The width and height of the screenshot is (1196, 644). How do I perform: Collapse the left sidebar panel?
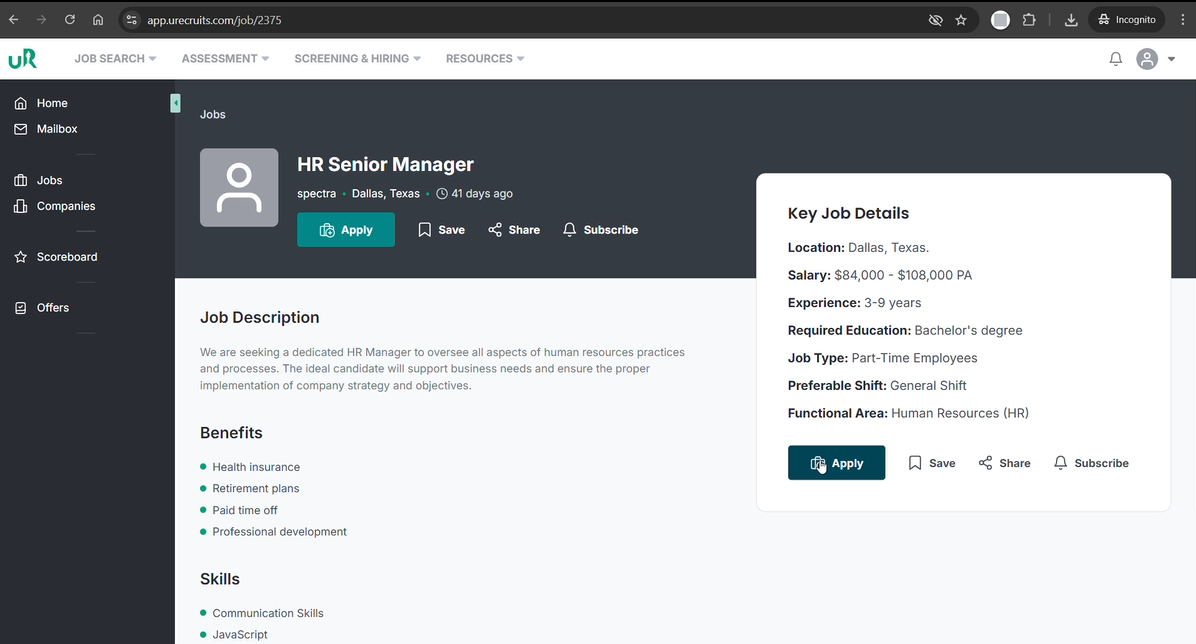(176, 103)
